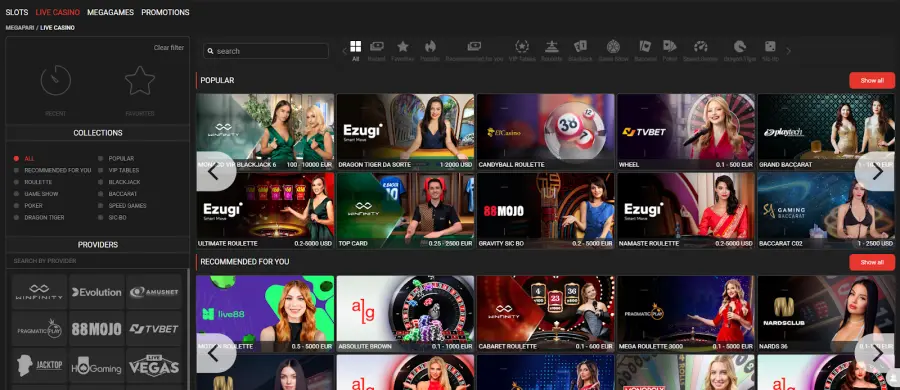The width and height of the screenshot is (900, 390).
Task: Open the SLOTS tab
Action: click(17, 12)
